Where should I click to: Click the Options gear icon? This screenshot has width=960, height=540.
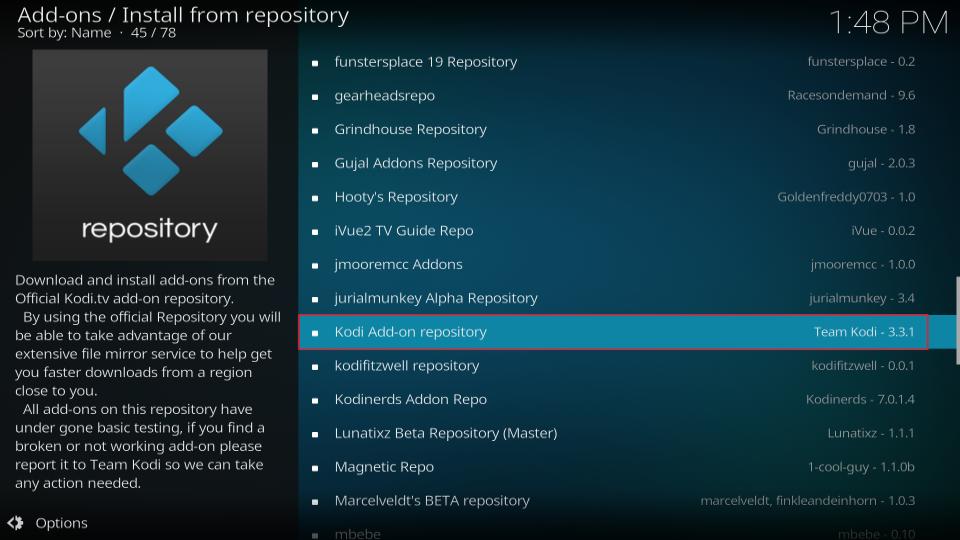(x=15, y=523)
